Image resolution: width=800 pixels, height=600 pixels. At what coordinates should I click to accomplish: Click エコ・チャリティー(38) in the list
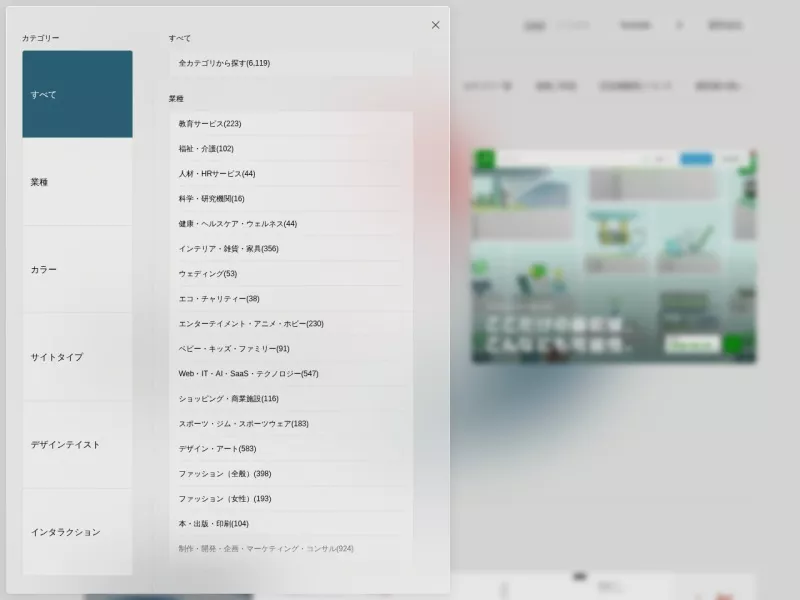[291, 298]
